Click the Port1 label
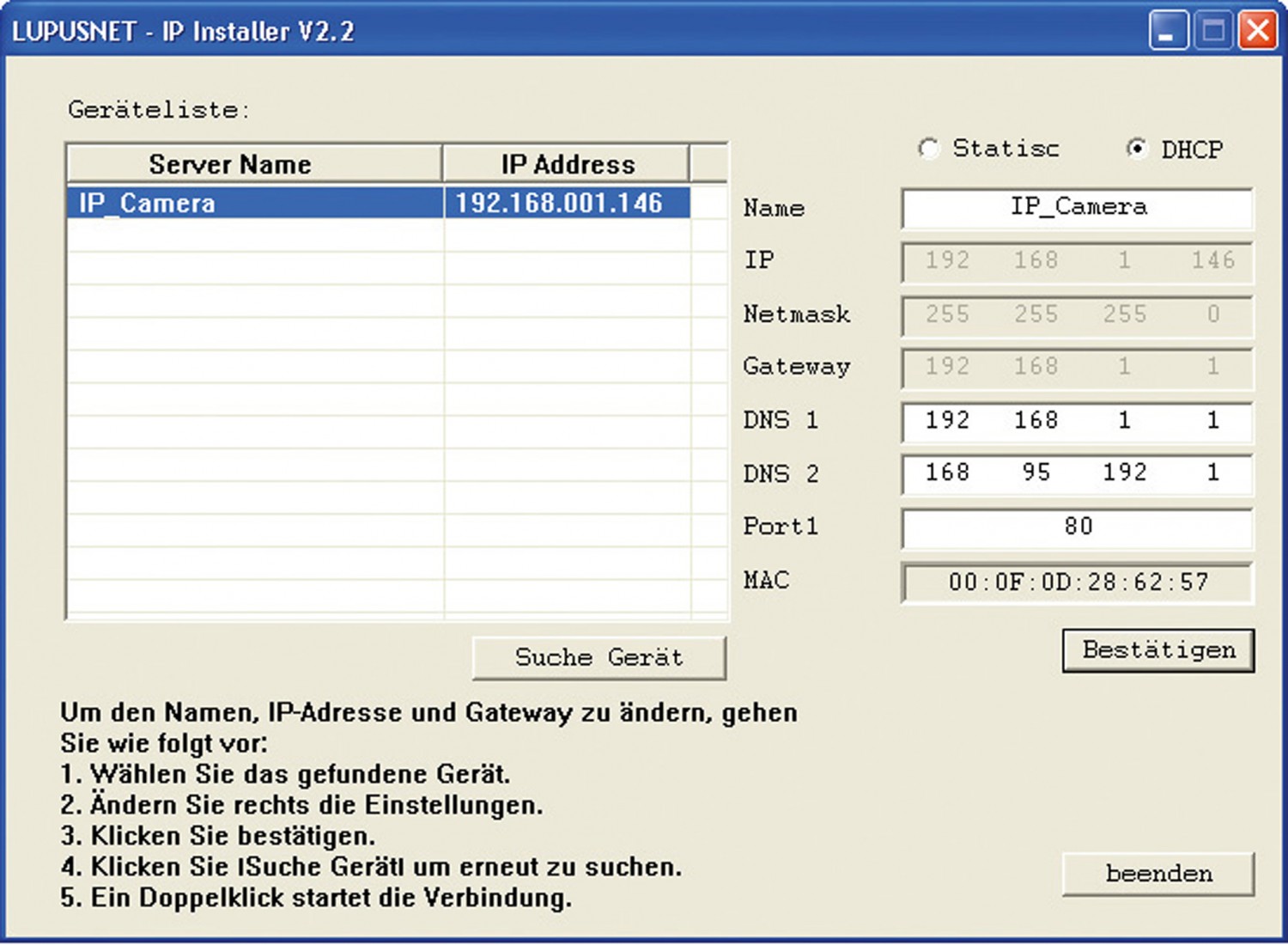Viewport: 1288px width, 945px height. pyautogui.click(x=781, y=527)
